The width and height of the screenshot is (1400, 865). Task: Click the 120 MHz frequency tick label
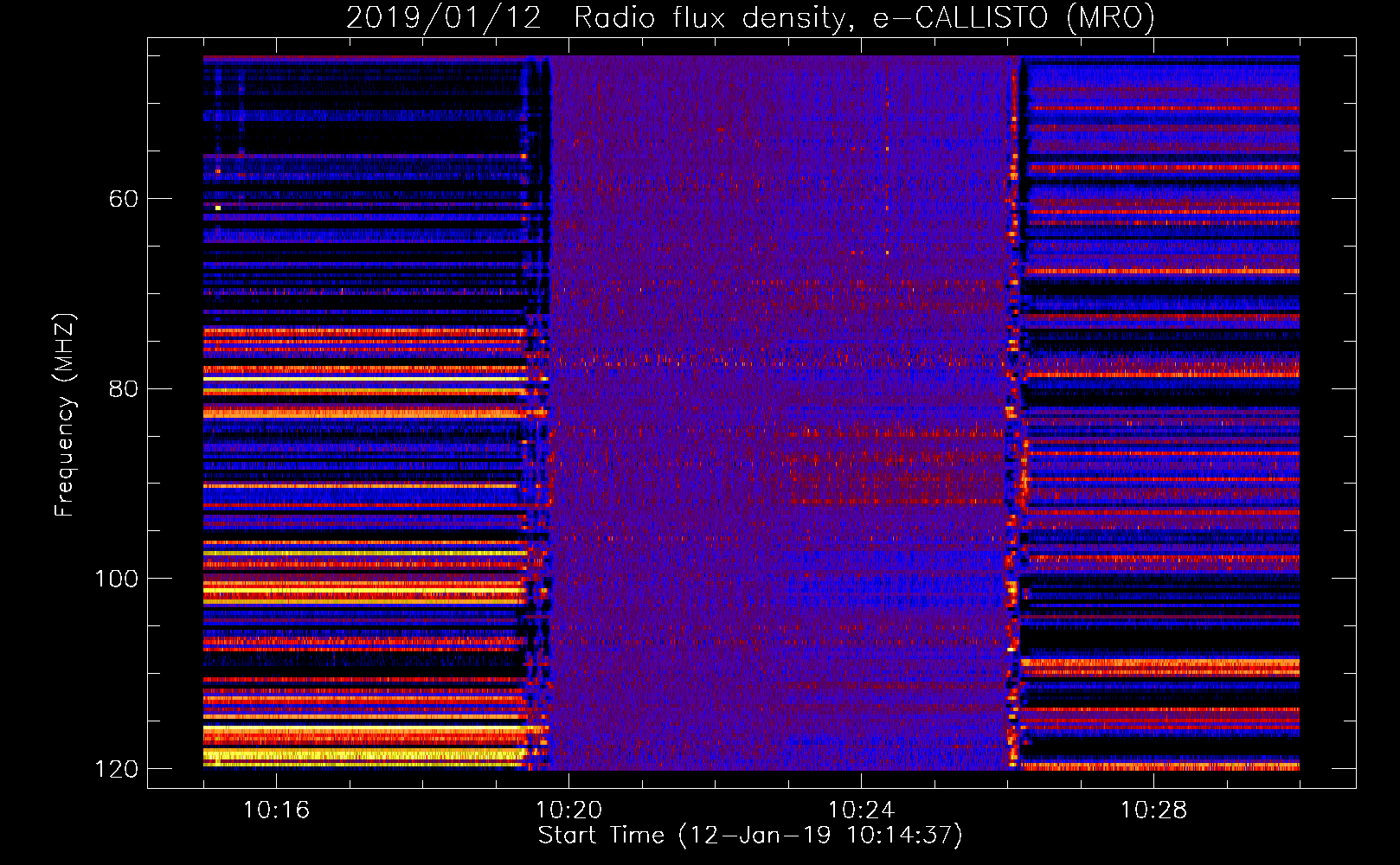pyautogui.click(x=116, y=769)
